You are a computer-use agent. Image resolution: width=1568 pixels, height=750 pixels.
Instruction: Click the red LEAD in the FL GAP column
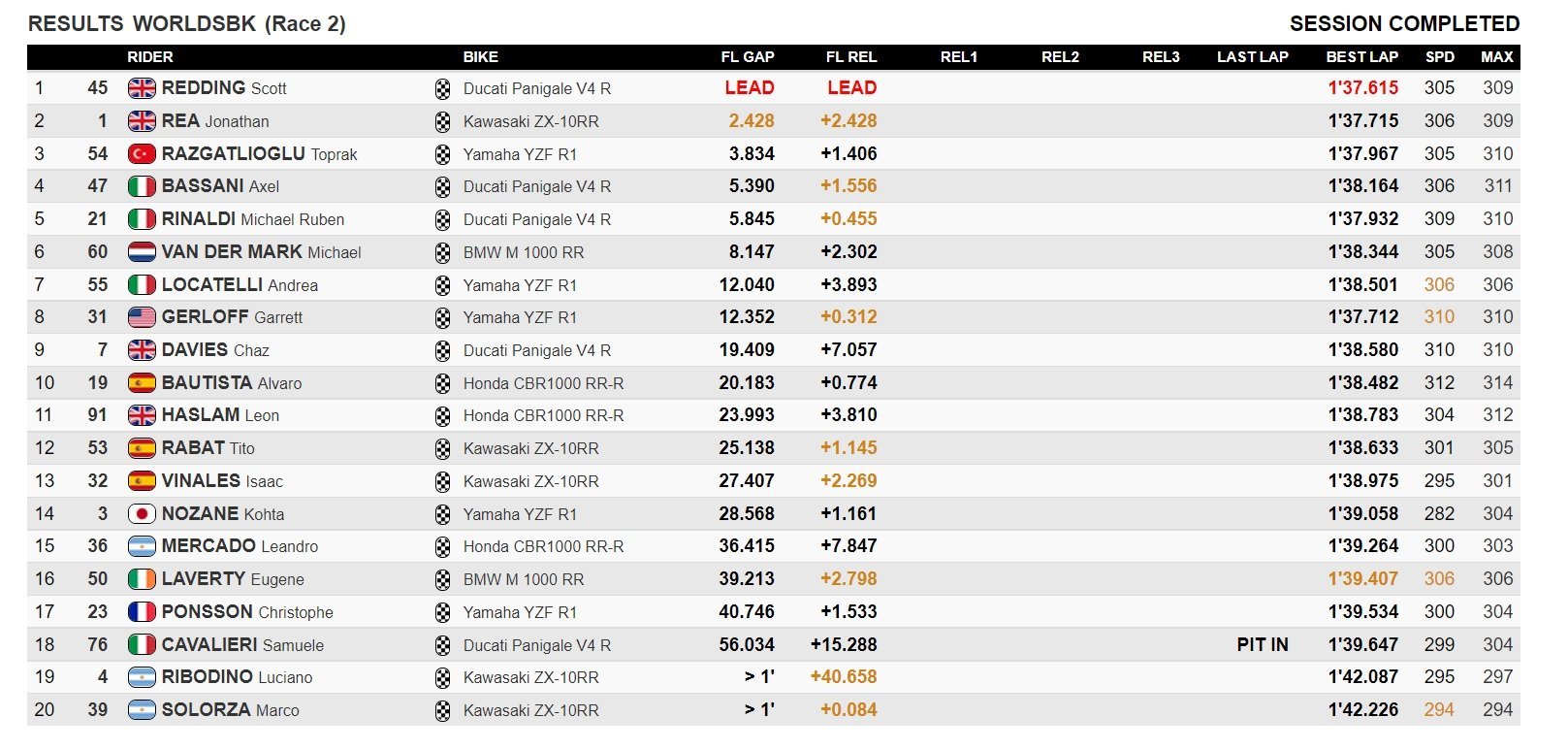pos(750,88)
